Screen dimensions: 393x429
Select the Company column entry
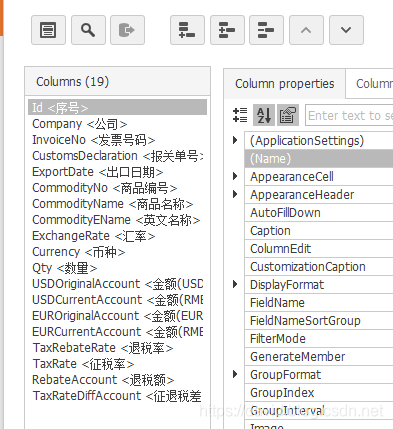pos(117,124)
